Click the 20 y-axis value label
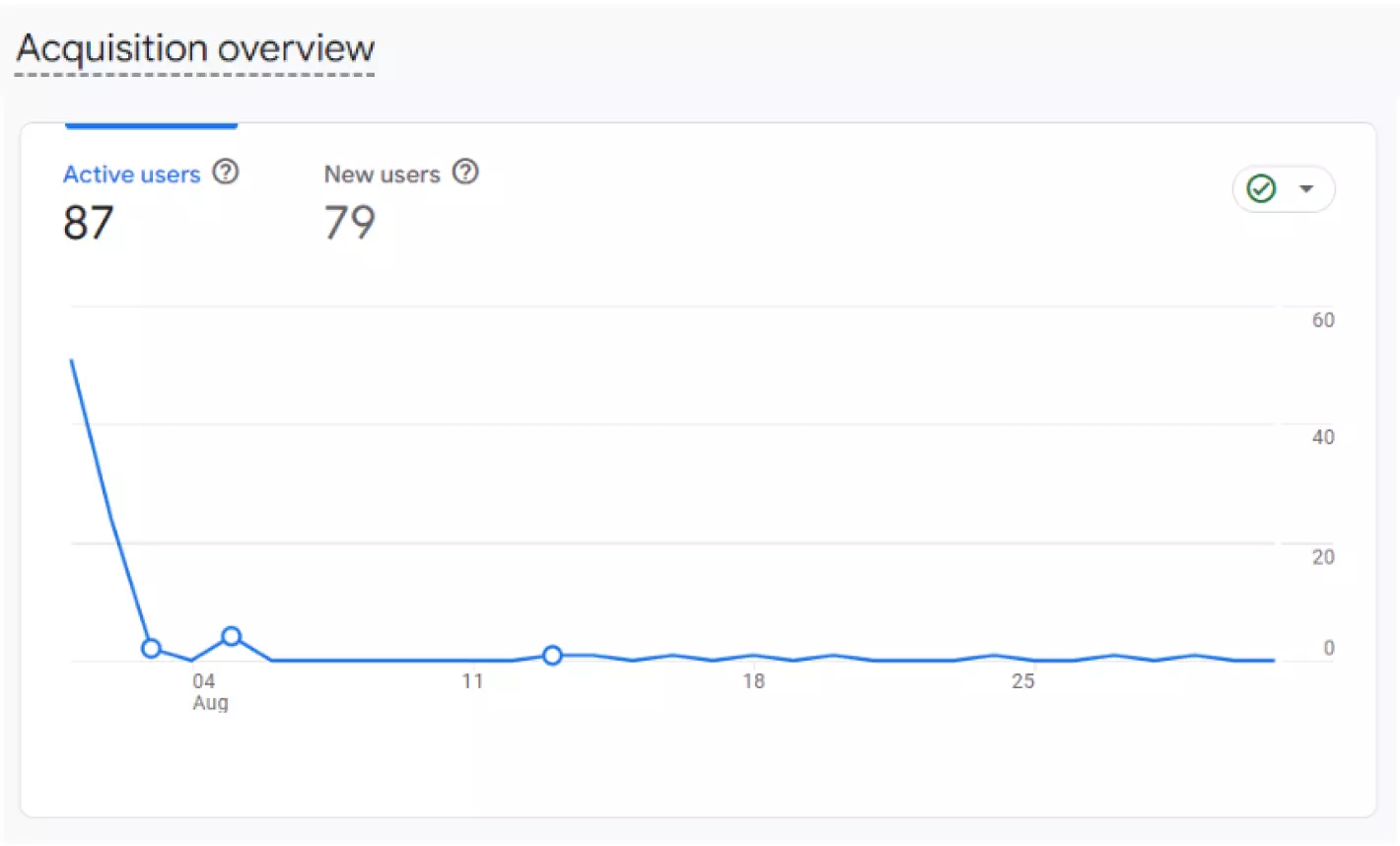This screenshot has width=1400, height=846. (1323, 557)
